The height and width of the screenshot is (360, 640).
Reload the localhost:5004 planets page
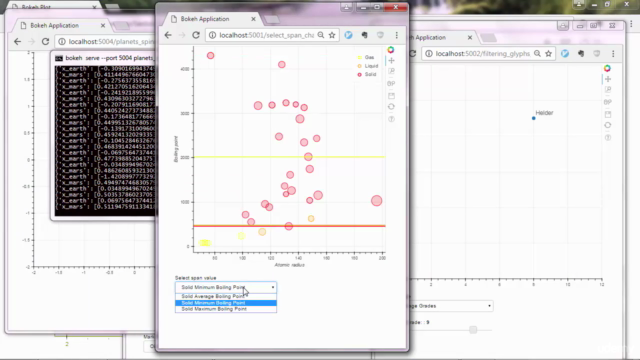pos(45,42)
